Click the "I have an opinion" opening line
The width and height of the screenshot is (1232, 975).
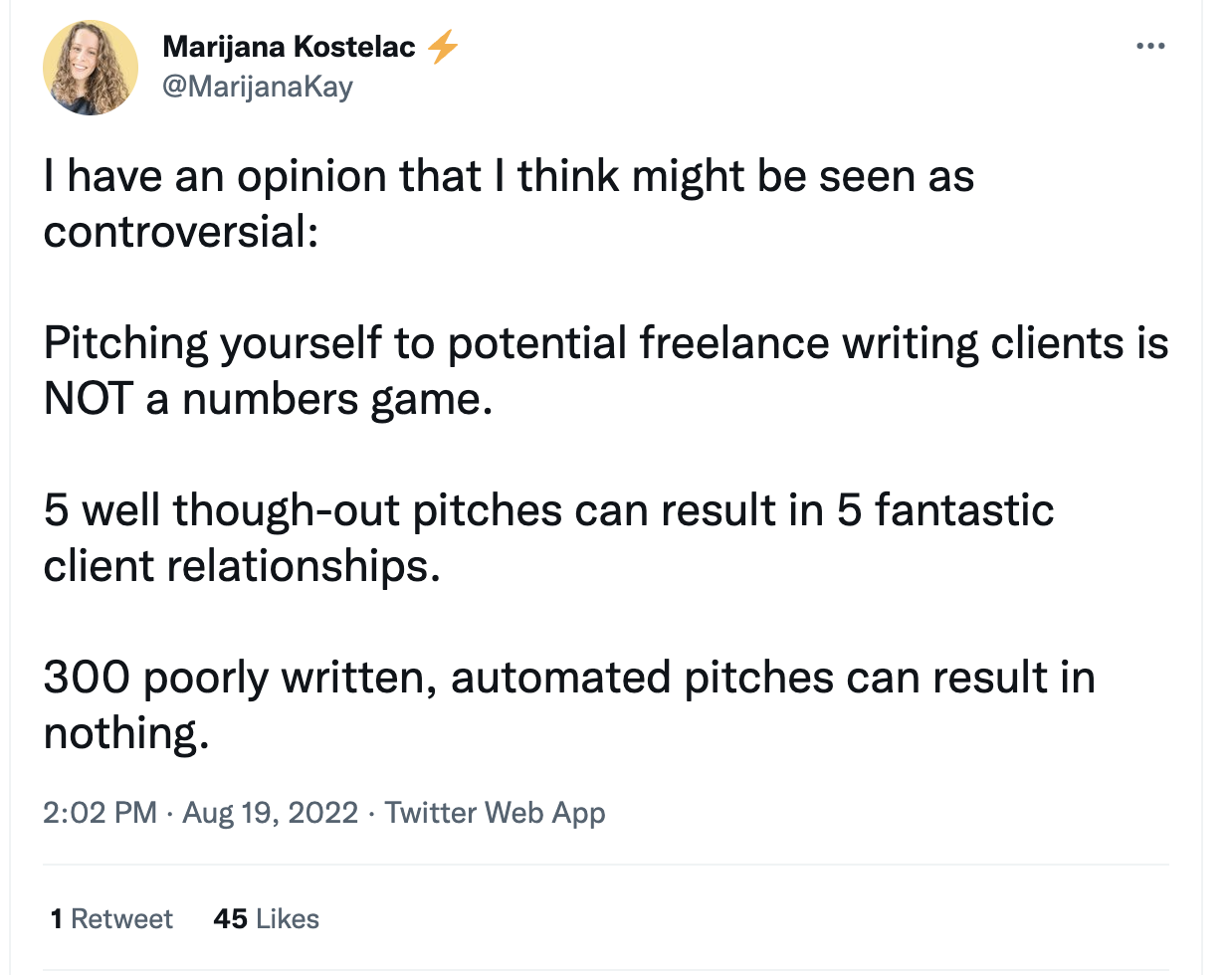508,176
